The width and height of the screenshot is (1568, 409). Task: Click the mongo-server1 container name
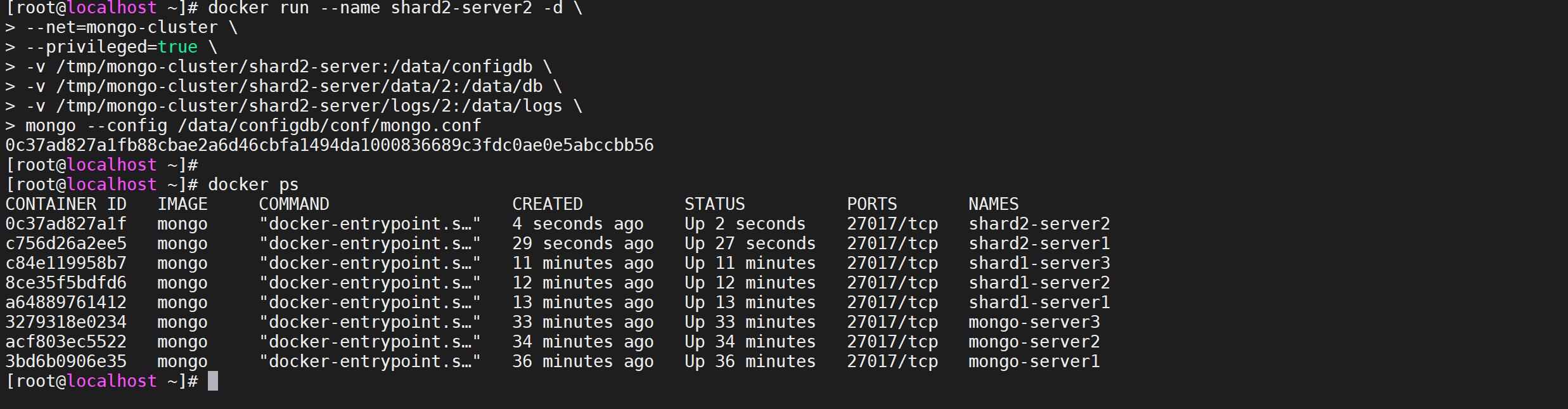(x=1034, y=361)
